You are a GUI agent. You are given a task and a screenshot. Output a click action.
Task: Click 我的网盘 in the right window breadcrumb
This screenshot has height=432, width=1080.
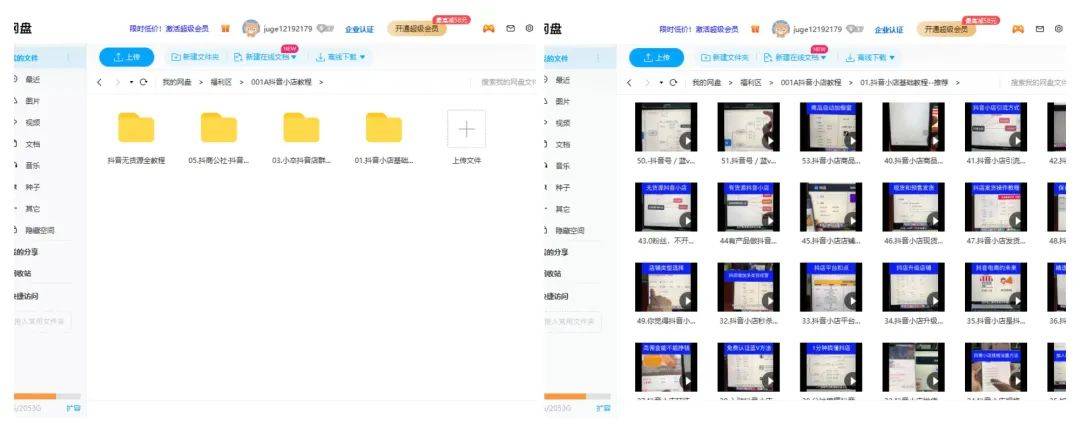click(x=707, y=82)
